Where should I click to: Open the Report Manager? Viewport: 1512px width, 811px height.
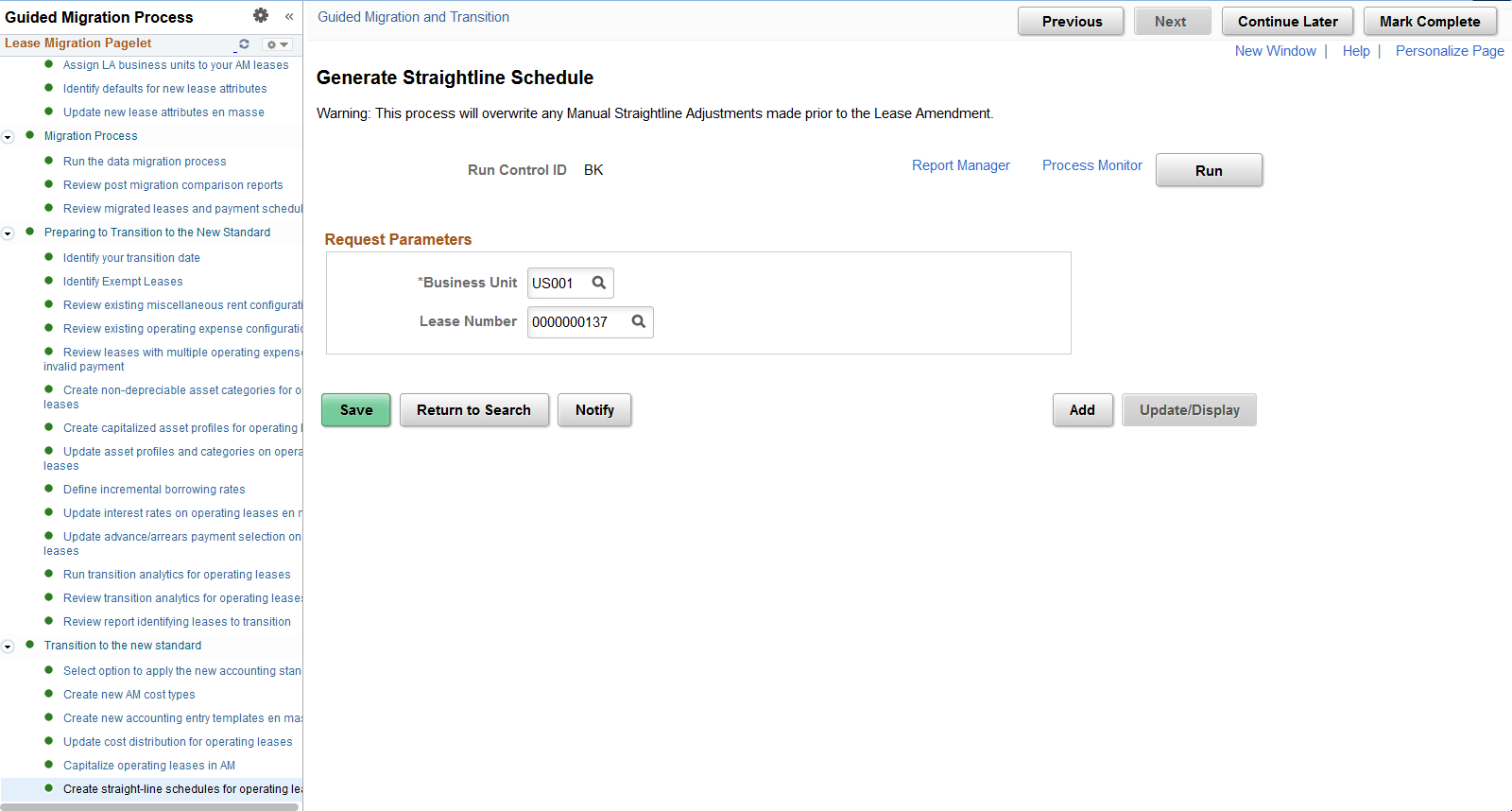[x=960, y=164]
